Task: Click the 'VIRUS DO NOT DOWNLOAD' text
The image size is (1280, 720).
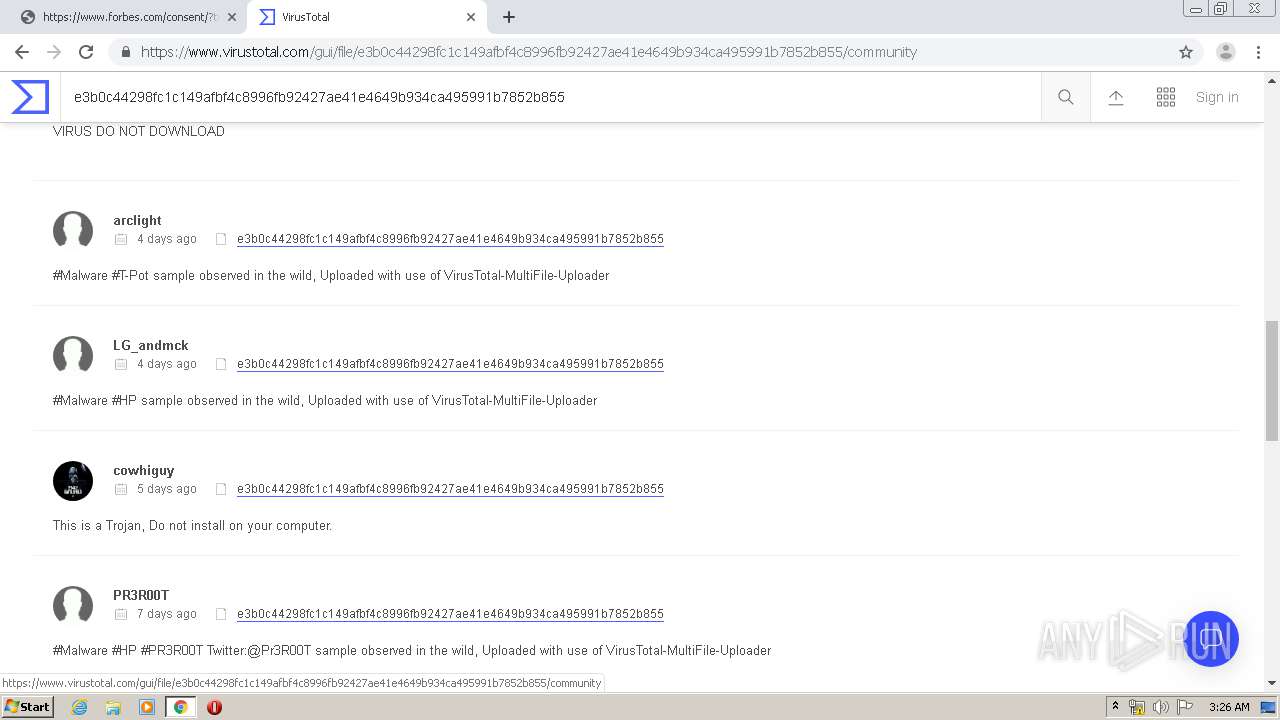Action: click(139, 131)
